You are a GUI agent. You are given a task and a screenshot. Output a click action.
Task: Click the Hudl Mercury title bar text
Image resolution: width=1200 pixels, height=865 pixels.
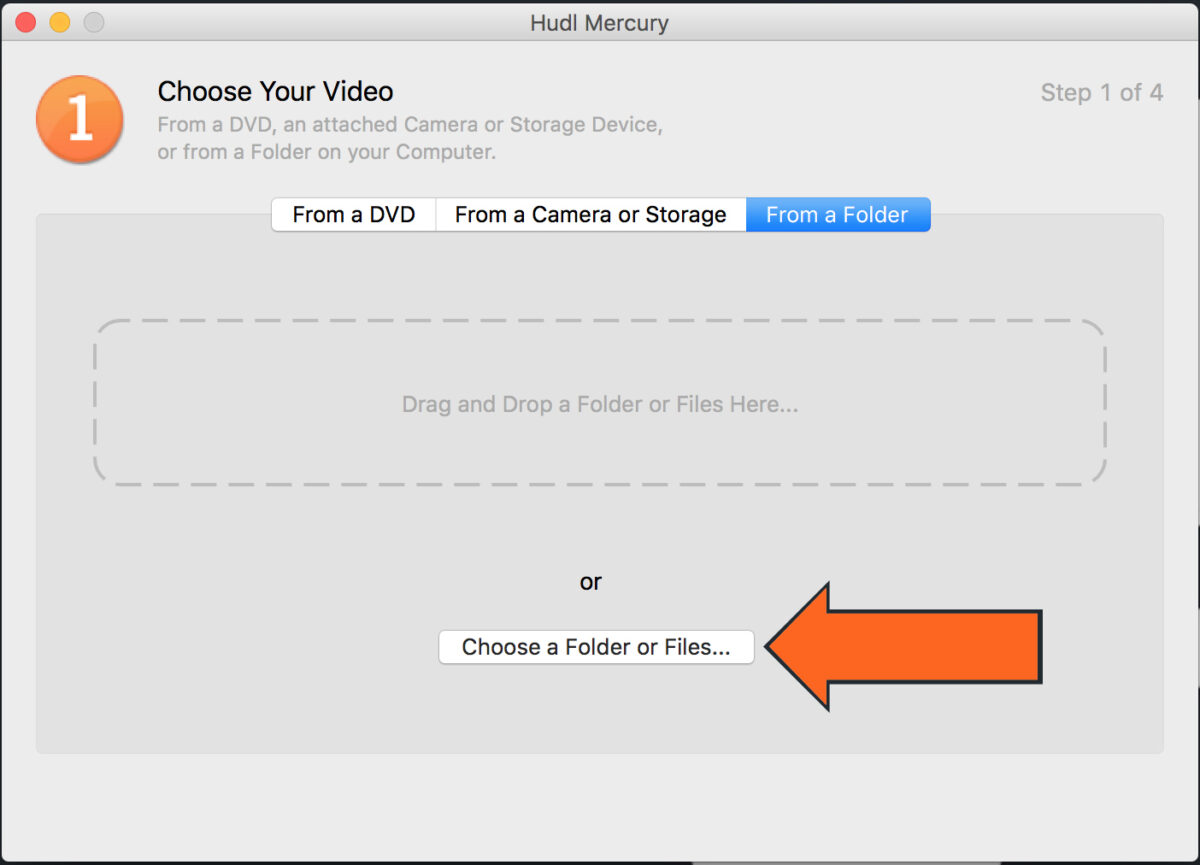point(599,22)
